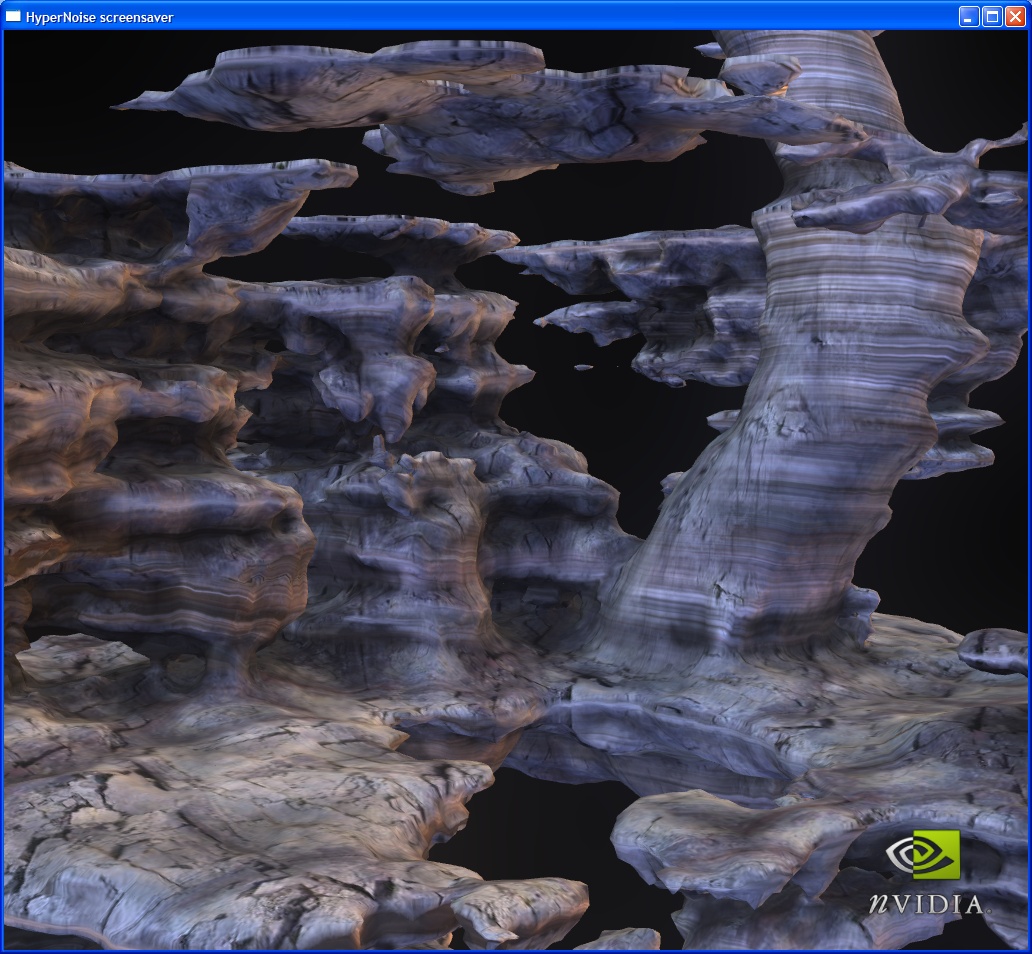Click the green NVIDIA eye logo
Viewport: 1032px width, 954px height.
(922, 854)
